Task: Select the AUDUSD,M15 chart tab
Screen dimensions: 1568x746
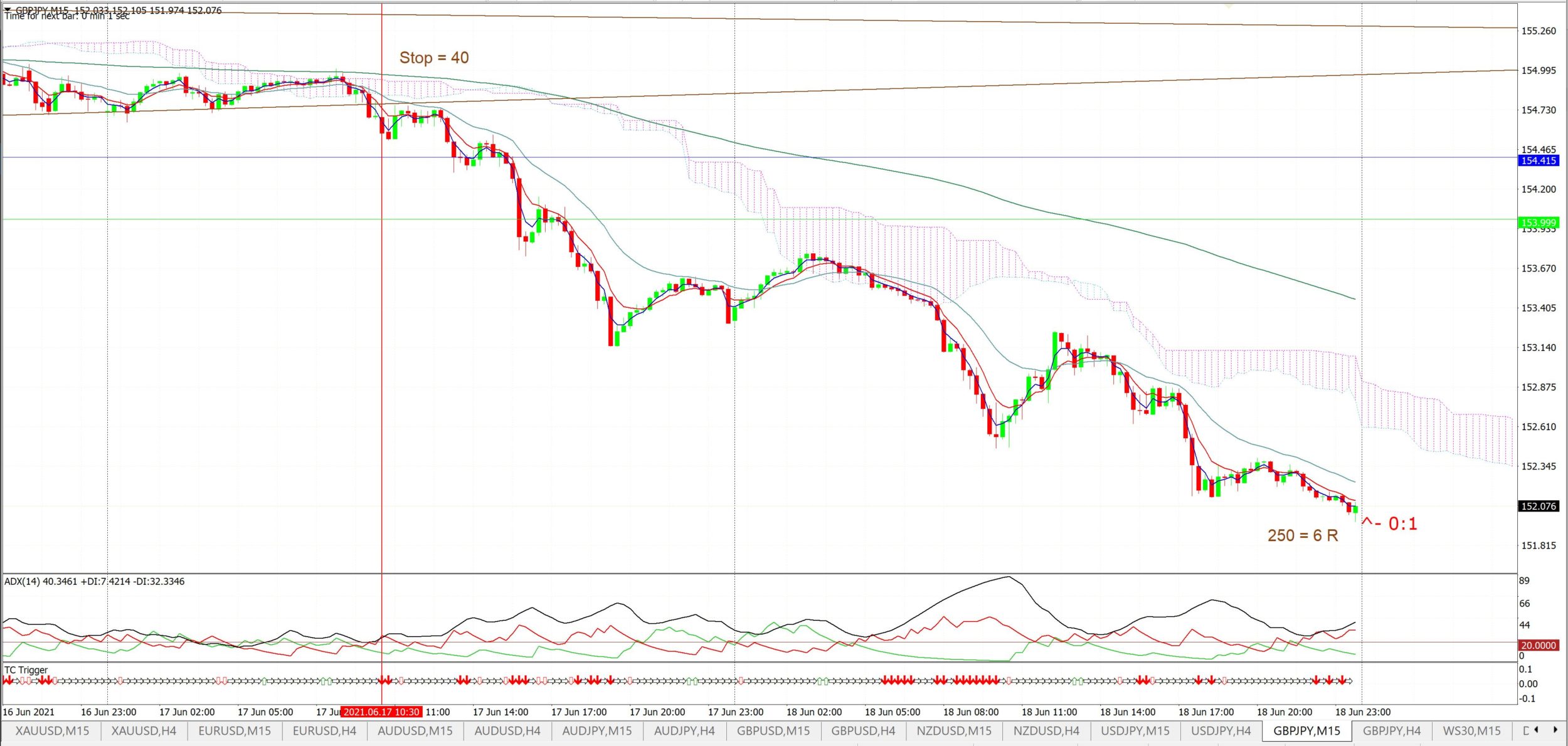Action: pos(415,731)
